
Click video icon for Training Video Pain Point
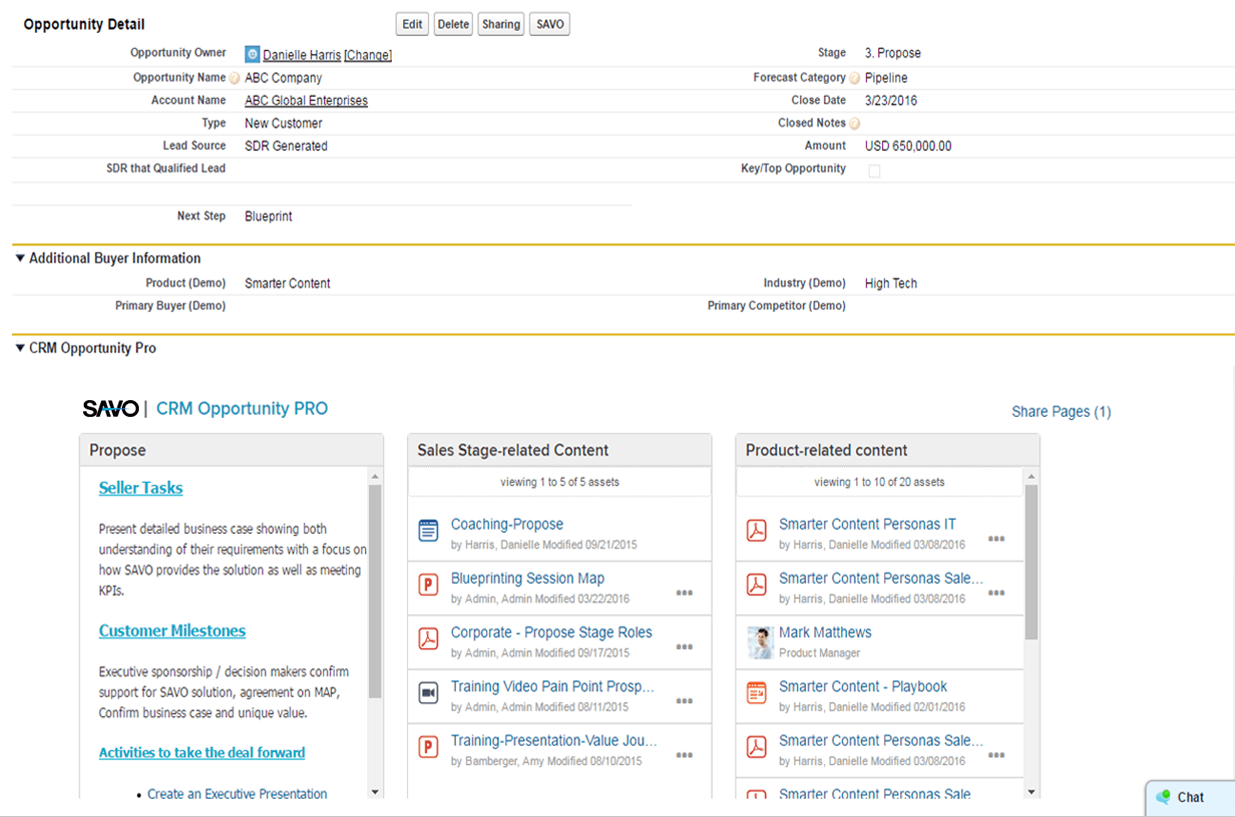[x=428, y=692]
